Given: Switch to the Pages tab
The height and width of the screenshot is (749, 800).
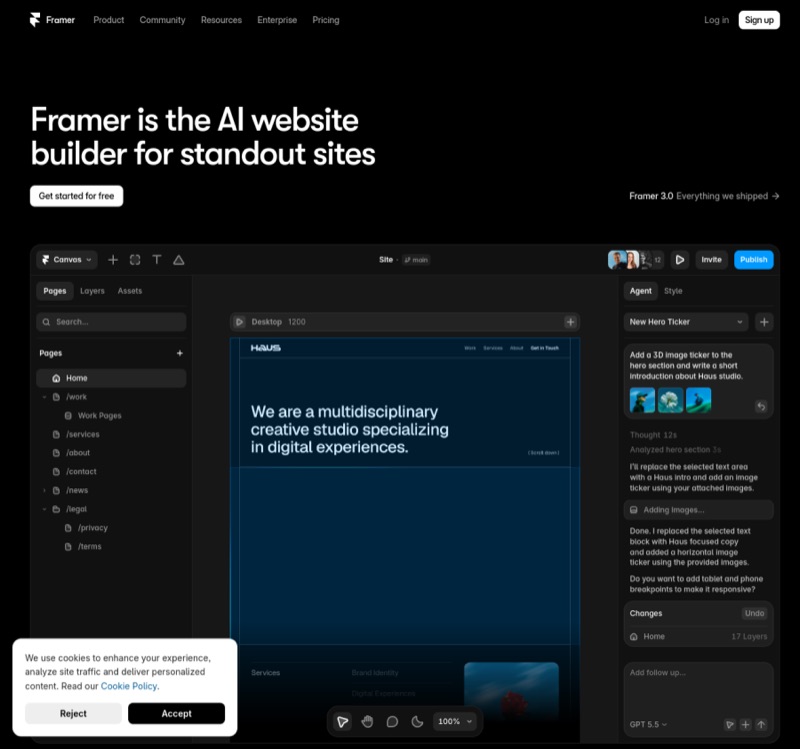Looking at the screenshot, I should [55, 291].
